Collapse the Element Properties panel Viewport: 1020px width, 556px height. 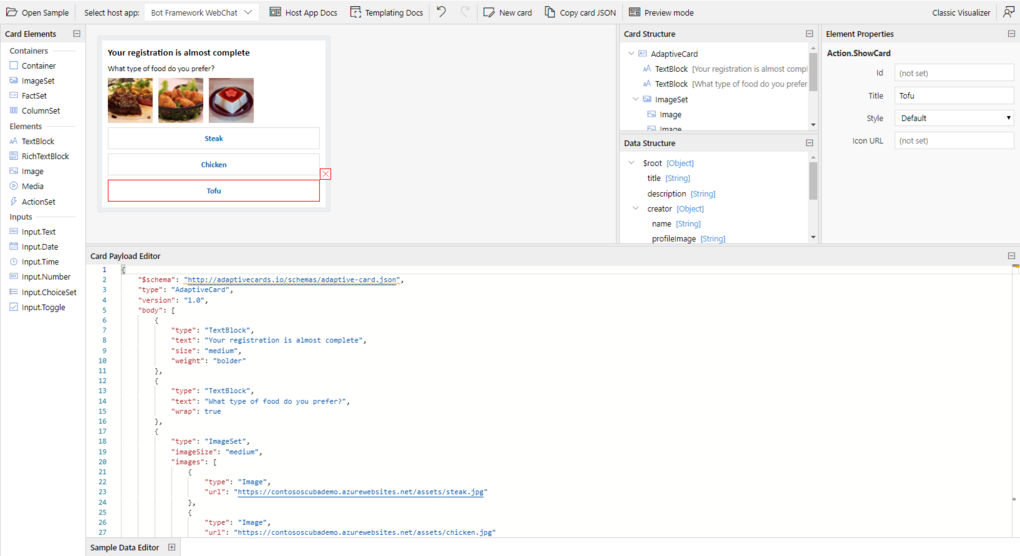click(x=1011, y=34)
